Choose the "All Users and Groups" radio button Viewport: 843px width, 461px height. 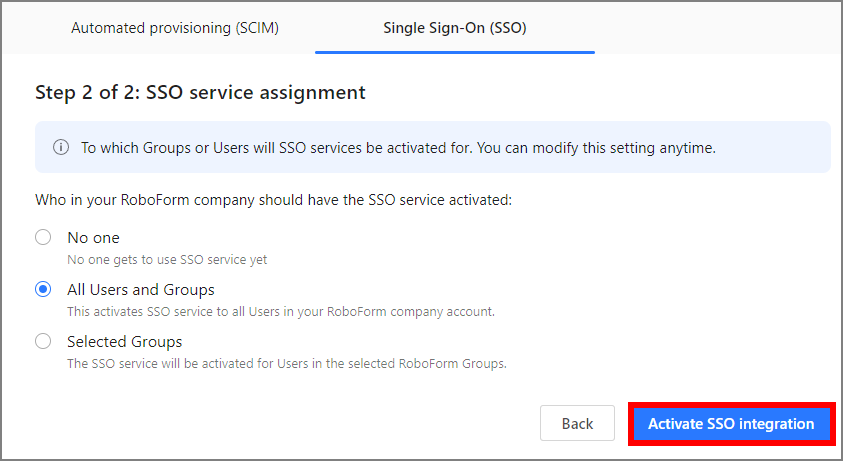point(43,290)
